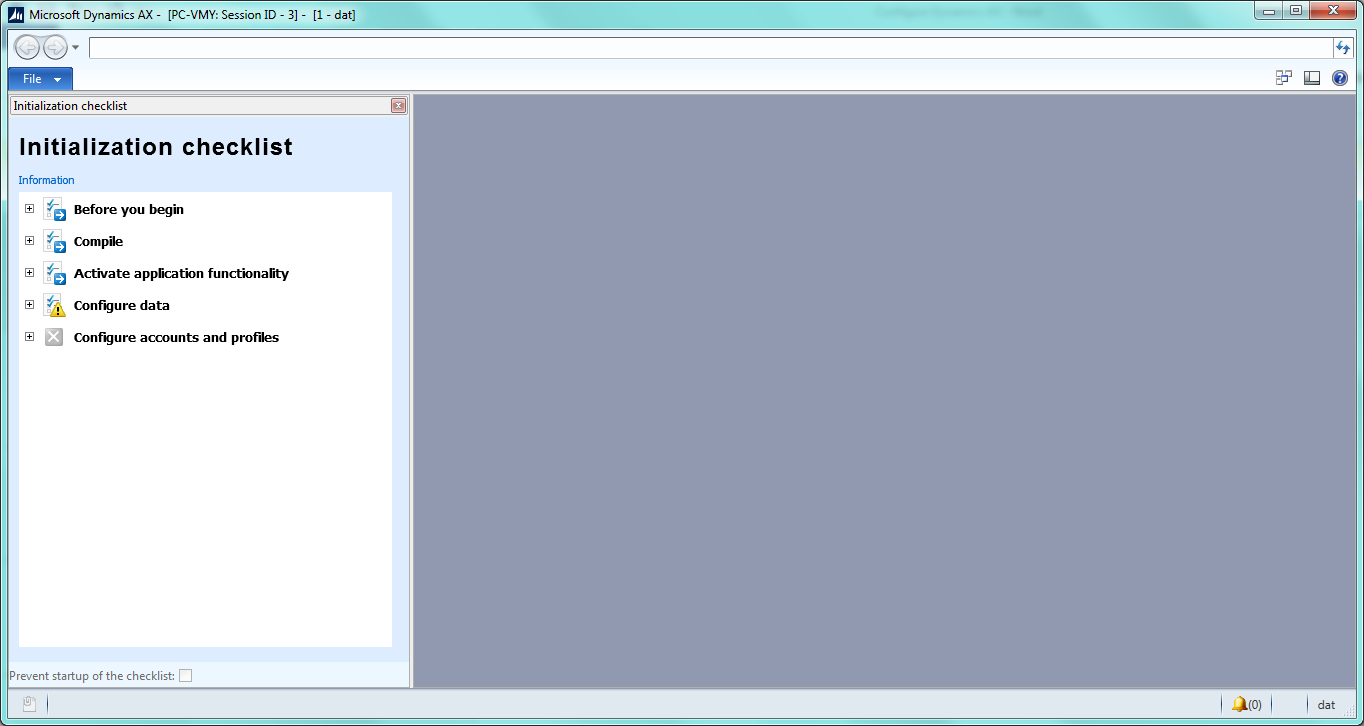
Task: Go back with the Back navigation button
Action: pyautogui.click(x=27, y=47)
